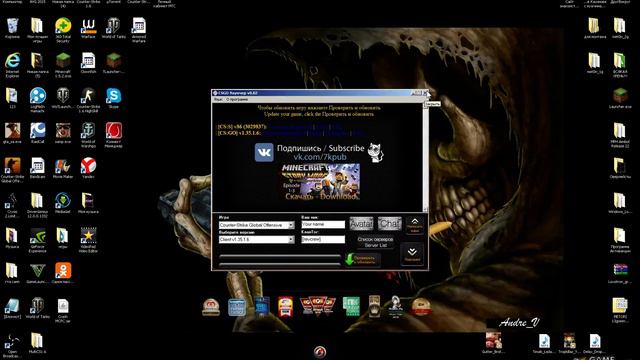Open the folder named 123
This screenshot has width=640, height=360.
pyautogui.click(x=12, y=98)
